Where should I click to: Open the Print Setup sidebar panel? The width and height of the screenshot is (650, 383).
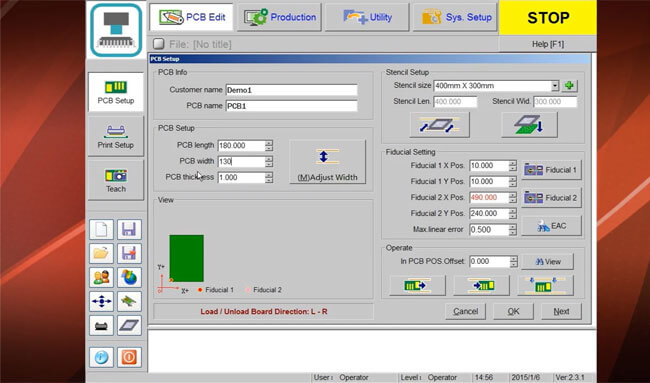116,136
